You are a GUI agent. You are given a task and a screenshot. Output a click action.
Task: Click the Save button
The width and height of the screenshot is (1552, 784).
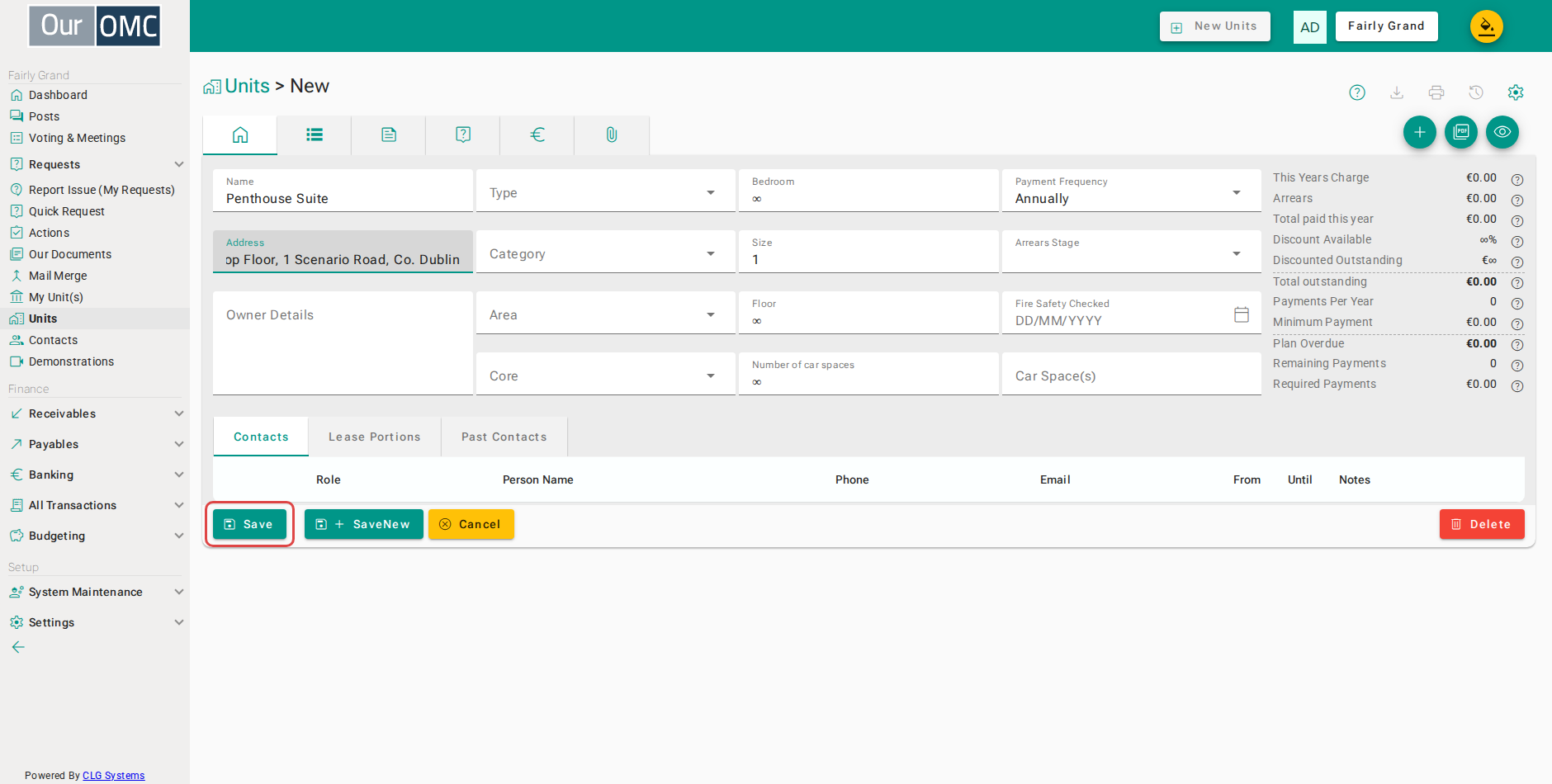[x=249, y=524]
